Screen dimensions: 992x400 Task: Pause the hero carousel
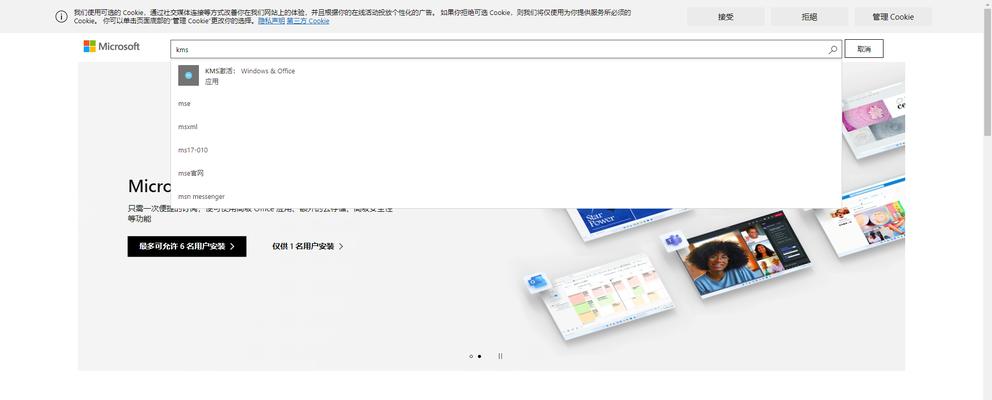[x=500, y=356]
